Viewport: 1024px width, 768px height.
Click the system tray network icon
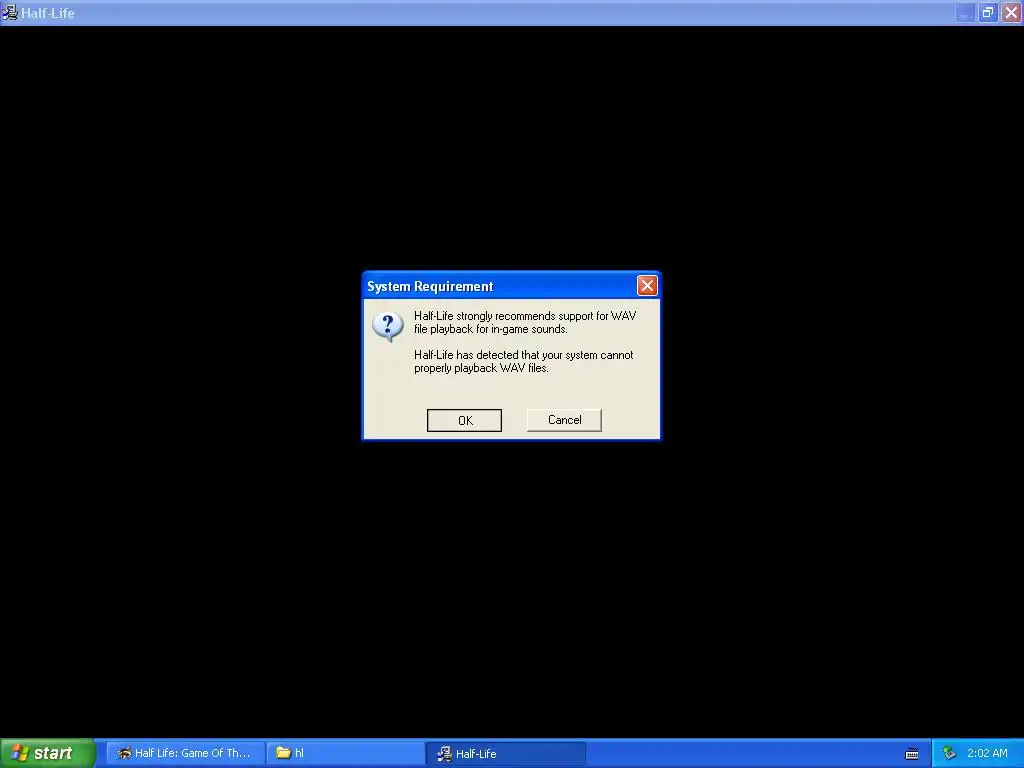pyautogui.click(x=949, y=753)
